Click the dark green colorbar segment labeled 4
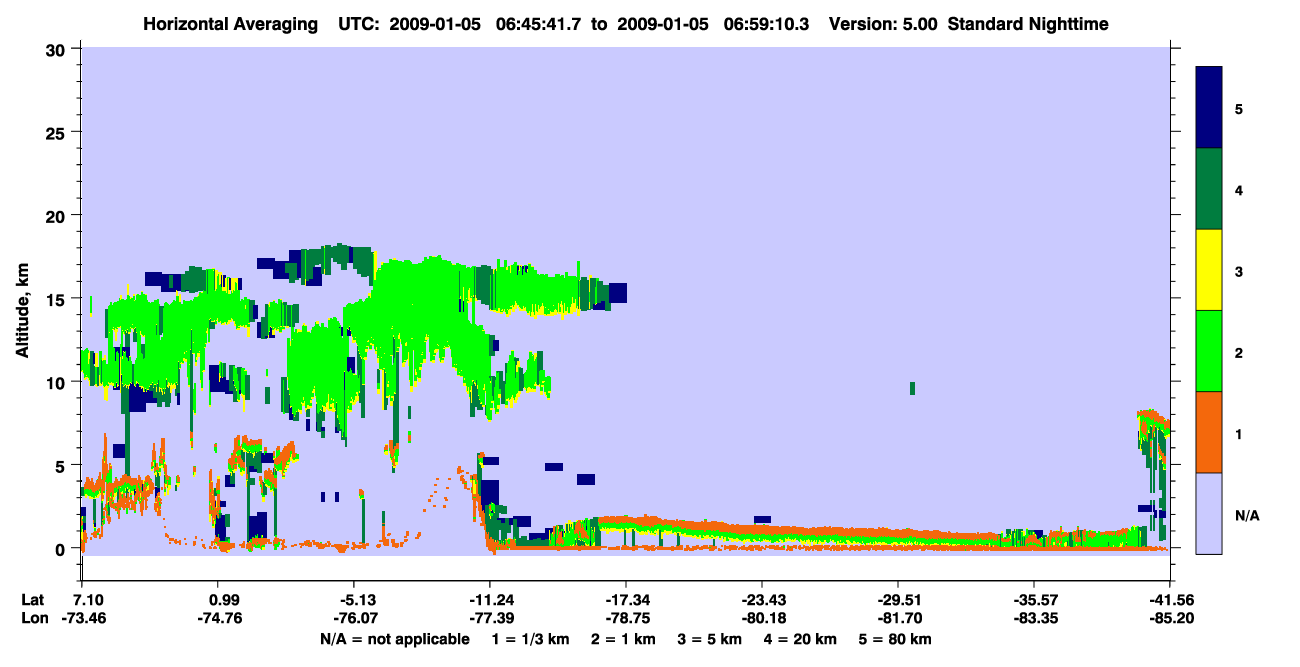 [x=1209, y=189]
